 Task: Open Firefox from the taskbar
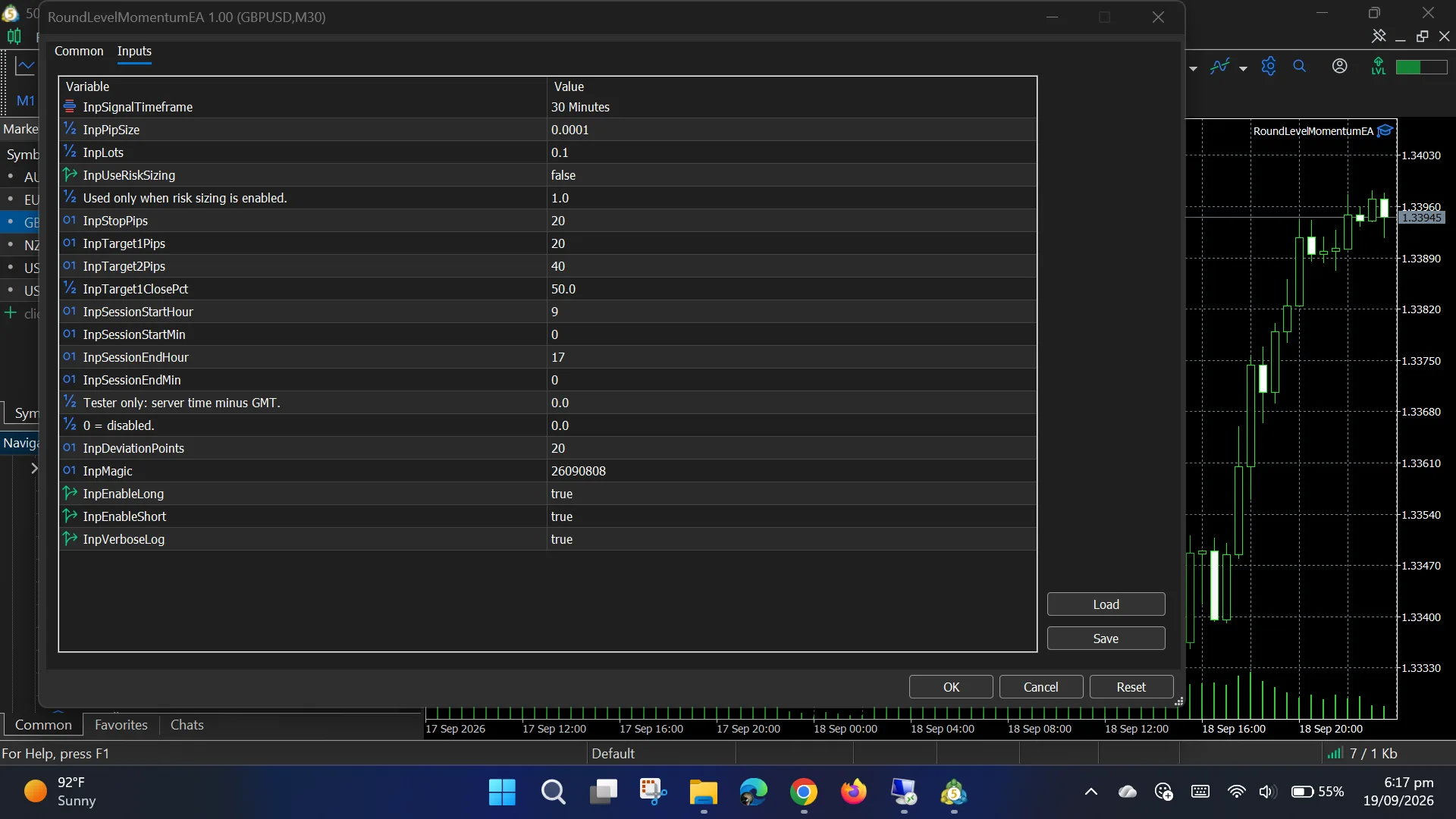(x=854, y=792)
